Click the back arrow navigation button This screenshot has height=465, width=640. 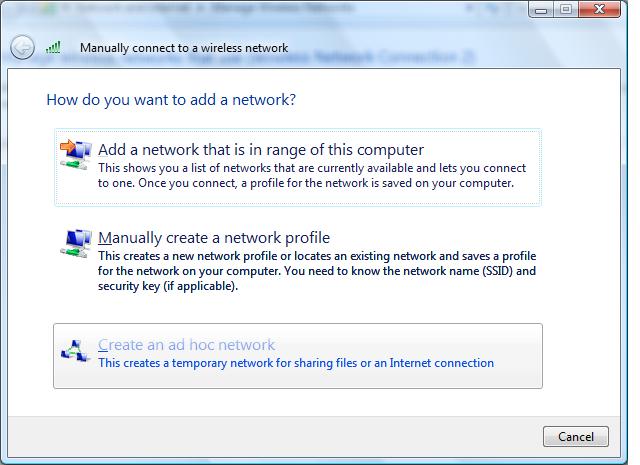click(22, 48)
